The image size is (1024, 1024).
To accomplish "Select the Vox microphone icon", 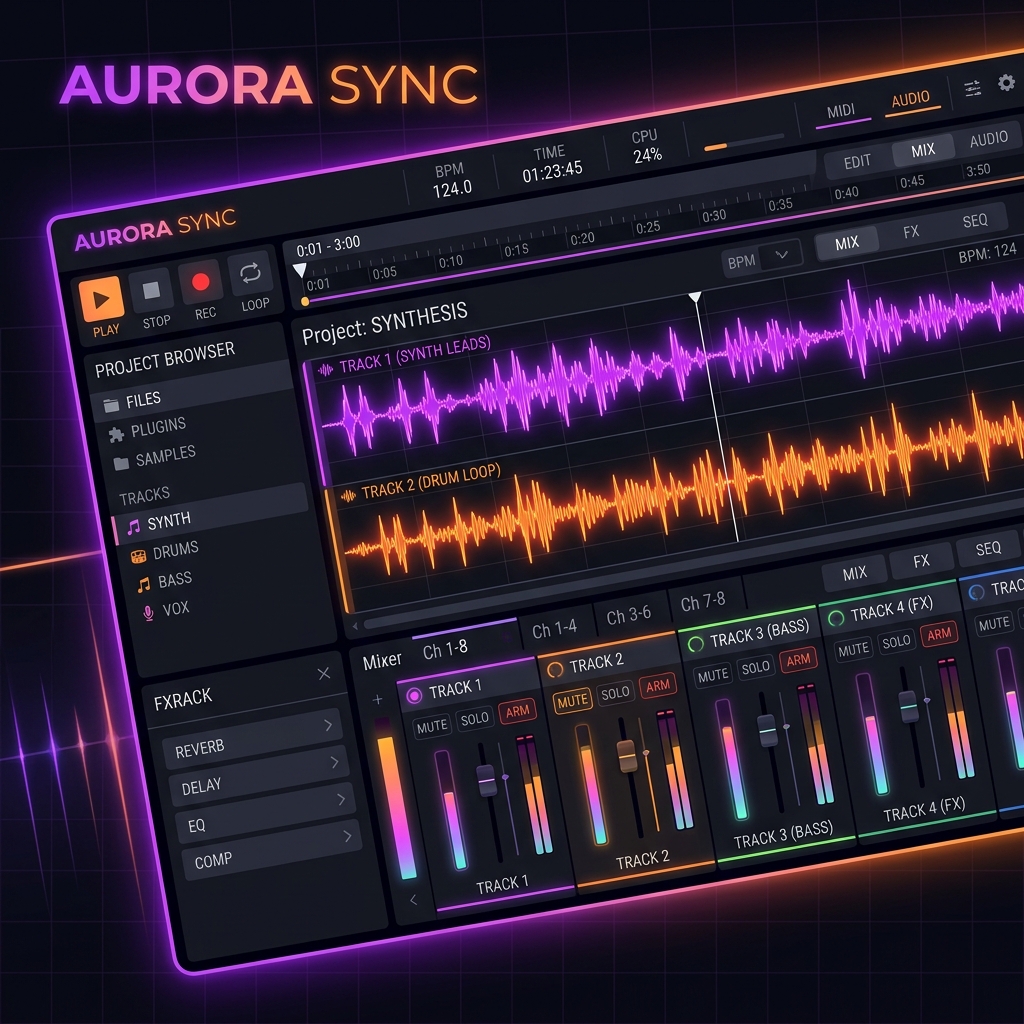I will pos(148,613).
